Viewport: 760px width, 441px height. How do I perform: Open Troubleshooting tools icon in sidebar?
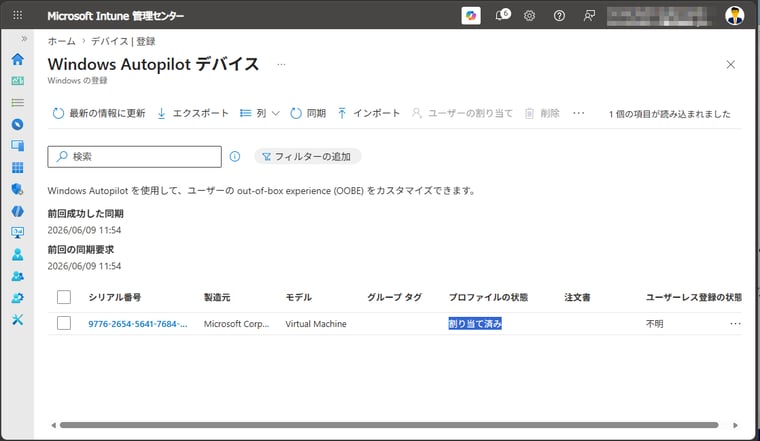[x=17, y=319]
